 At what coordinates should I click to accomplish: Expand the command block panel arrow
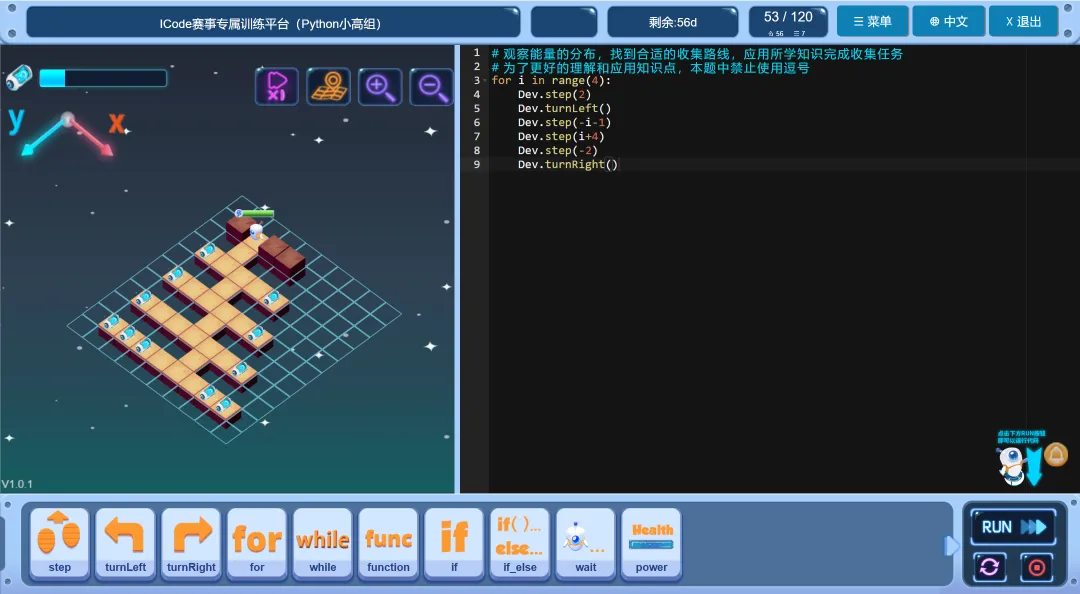[x=951, y=546]
